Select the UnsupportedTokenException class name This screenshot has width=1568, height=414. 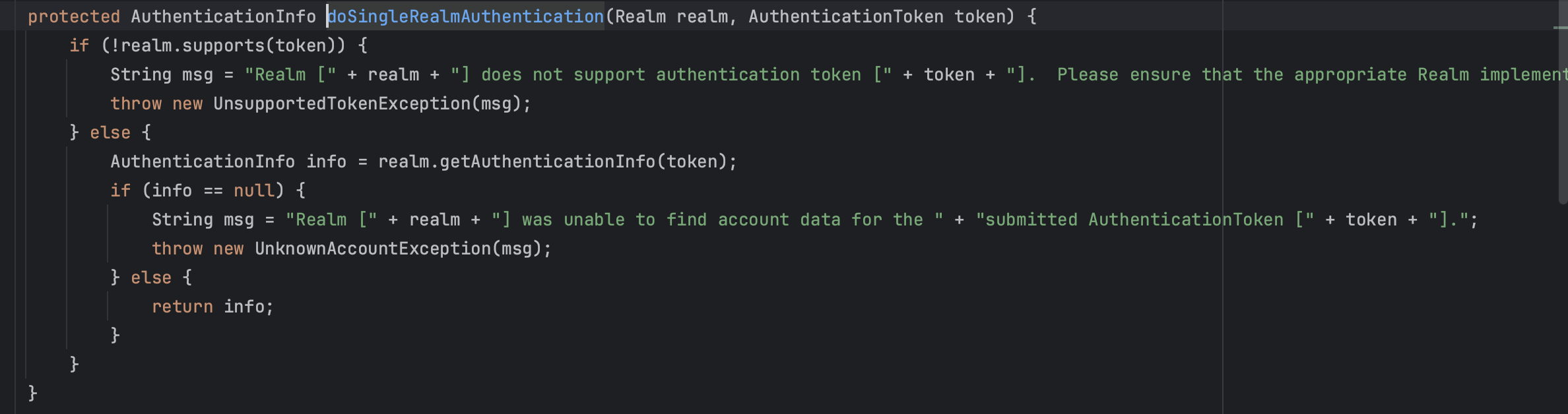pos(342,103)
